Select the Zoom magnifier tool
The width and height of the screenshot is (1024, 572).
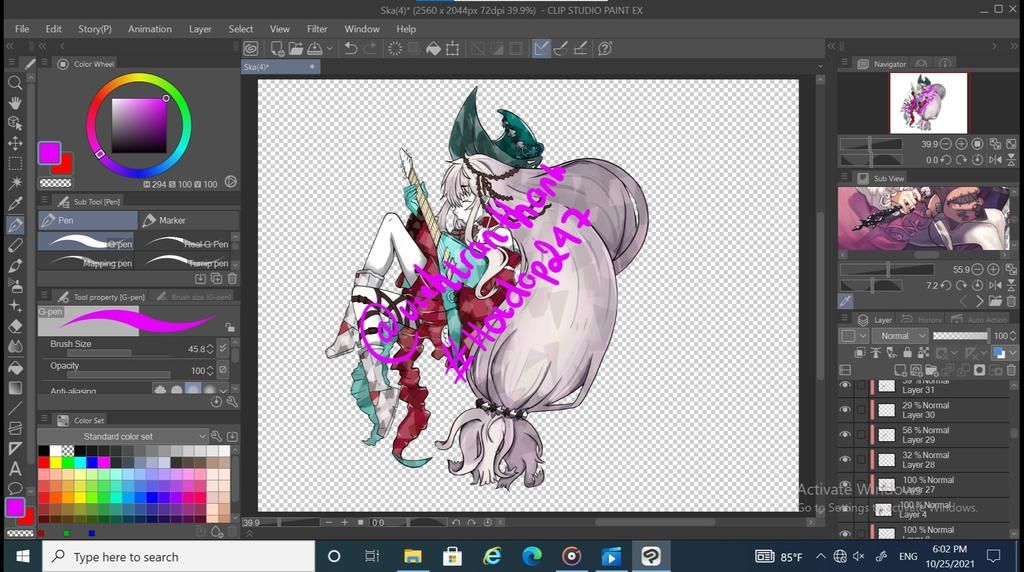tap(14, 82)
